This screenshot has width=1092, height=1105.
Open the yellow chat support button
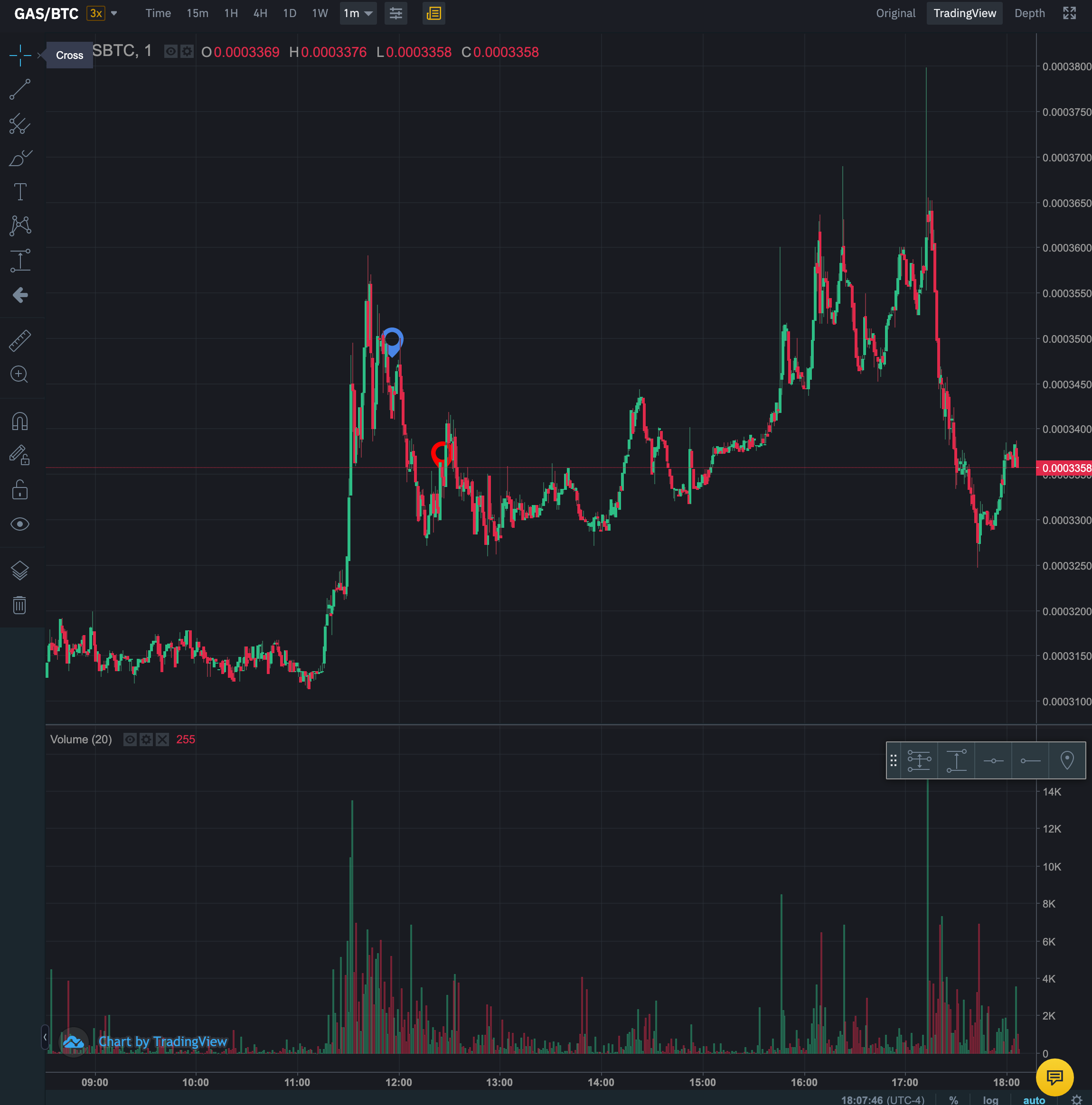point(1054,1077)
